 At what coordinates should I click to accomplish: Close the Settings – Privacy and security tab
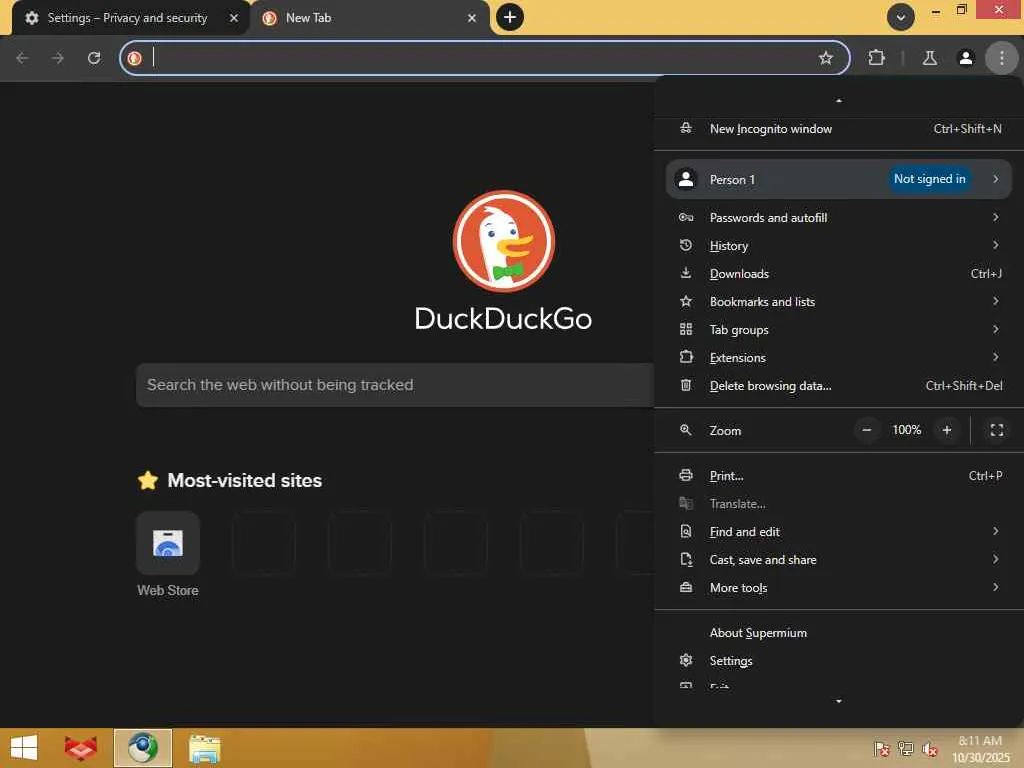[x=234, y=18]
